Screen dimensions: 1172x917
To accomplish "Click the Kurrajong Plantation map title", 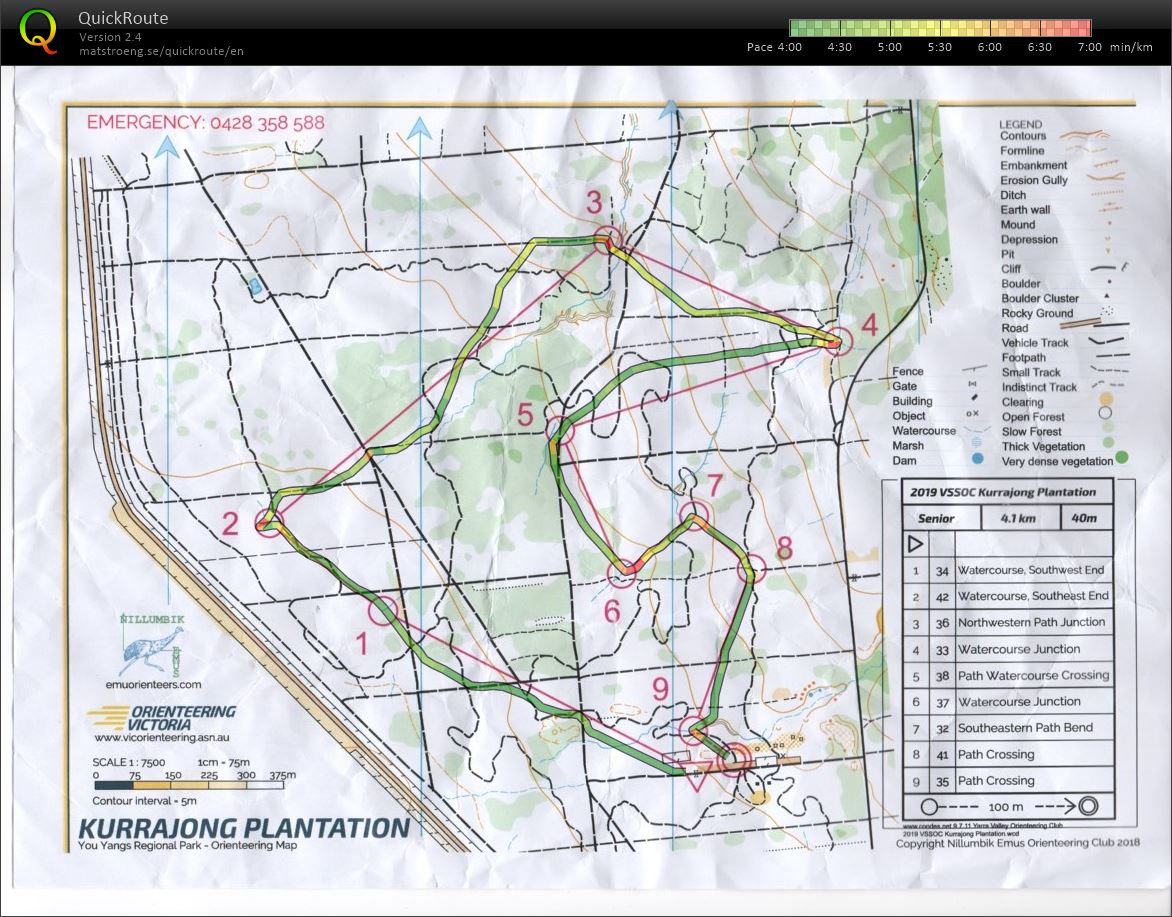I will [x=243, y=828].
